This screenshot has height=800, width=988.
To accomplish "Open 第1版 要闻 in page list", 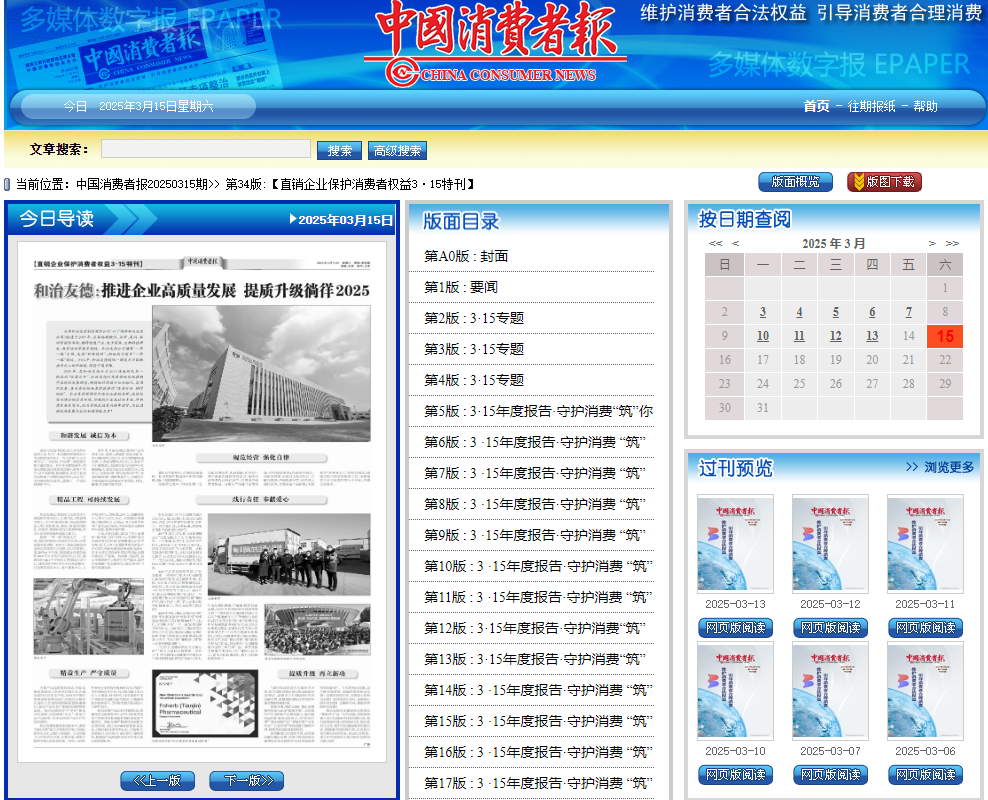I will [x=461, y=287].
